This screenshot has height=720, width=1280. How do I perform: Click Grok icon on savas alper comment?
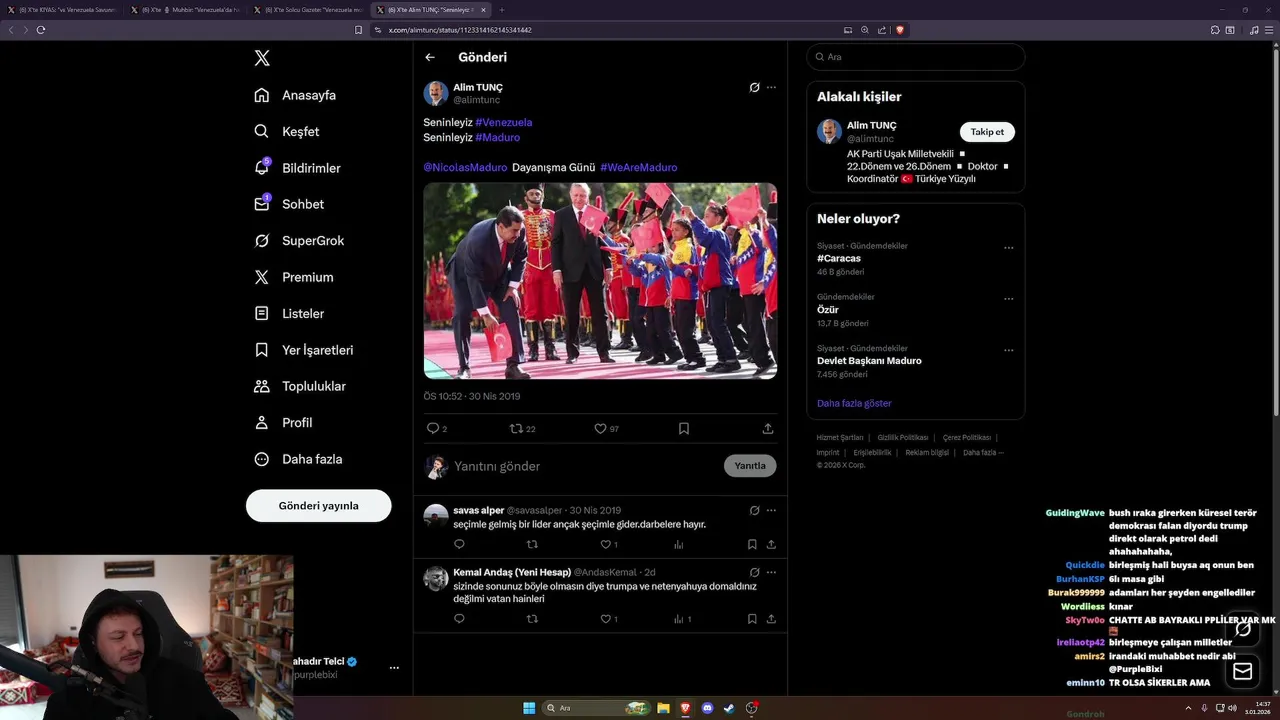pos(755,510)
